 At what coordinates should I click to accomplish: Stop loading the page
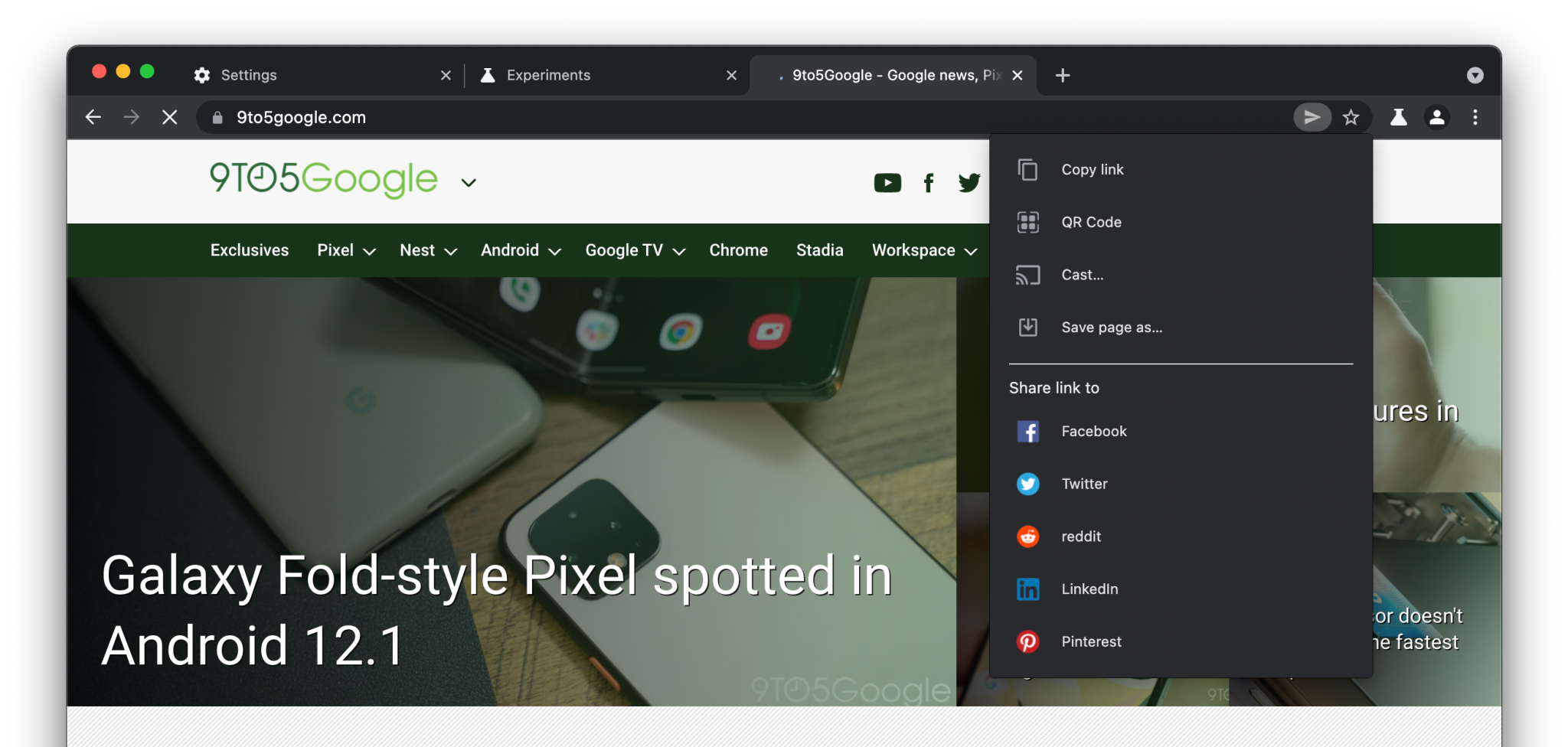click(170, 117)
